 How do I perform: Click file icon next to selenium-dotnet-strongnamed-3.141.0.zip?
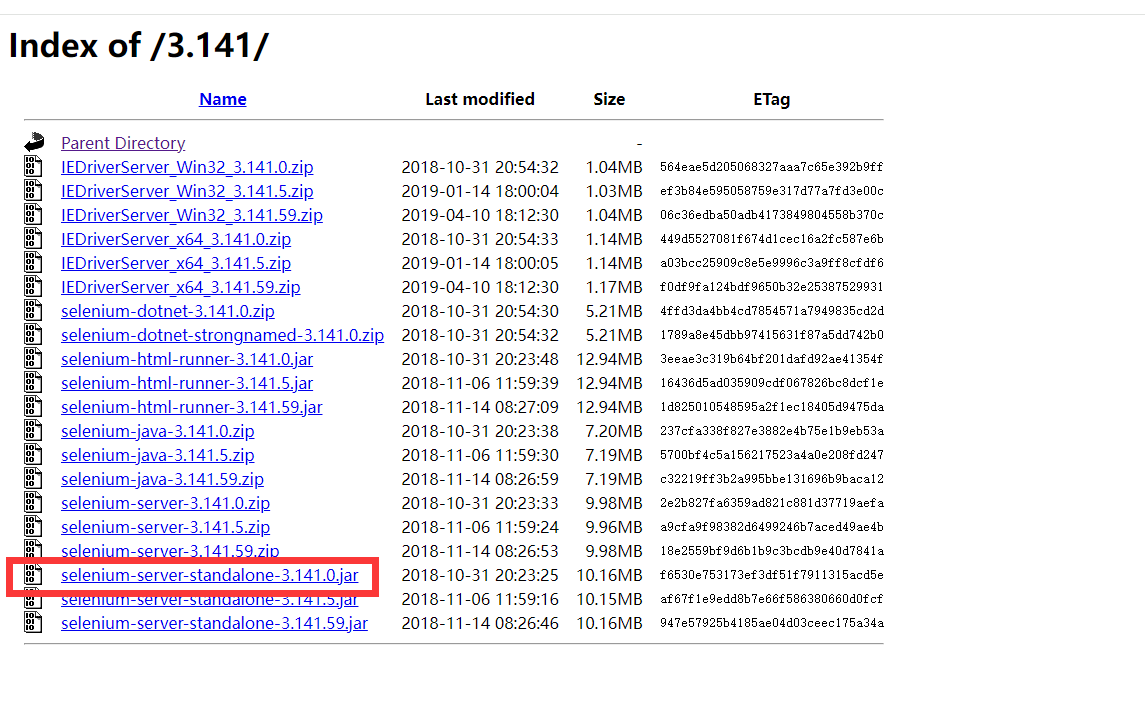pyautogui.click(x=34, y=335)
